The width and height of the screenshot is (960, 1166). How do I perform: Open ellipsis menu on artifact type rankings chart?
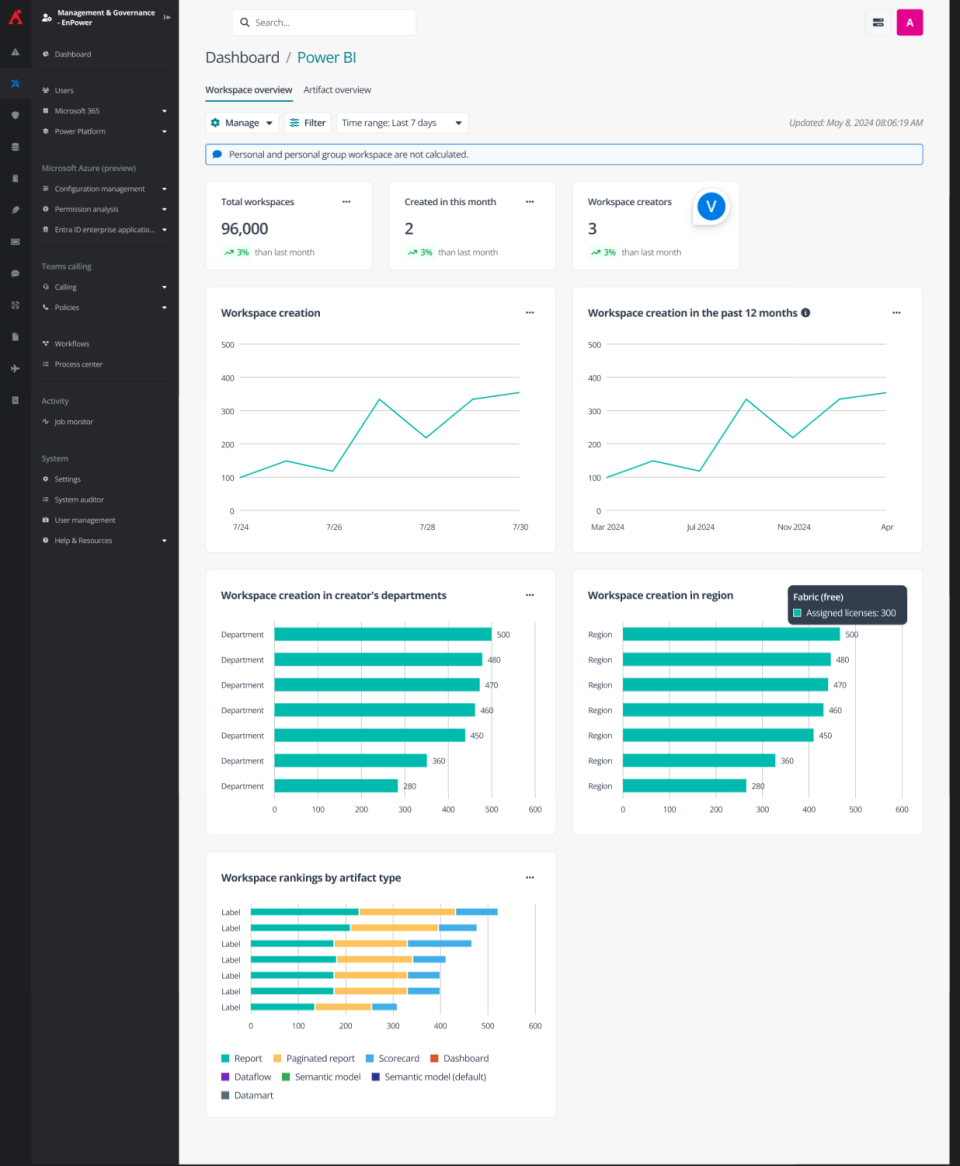(x=530, y=877)
